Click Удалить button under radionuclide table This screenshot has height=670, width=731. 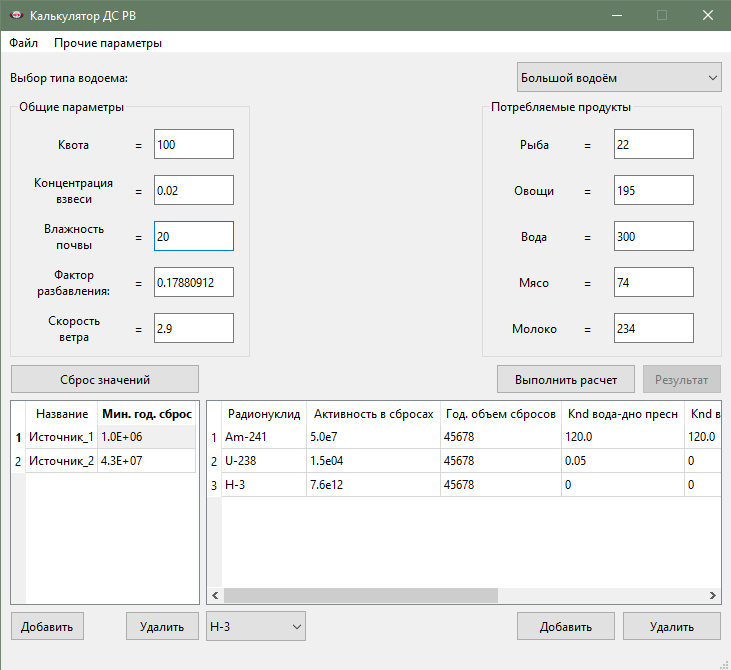[x=671, y=626]
